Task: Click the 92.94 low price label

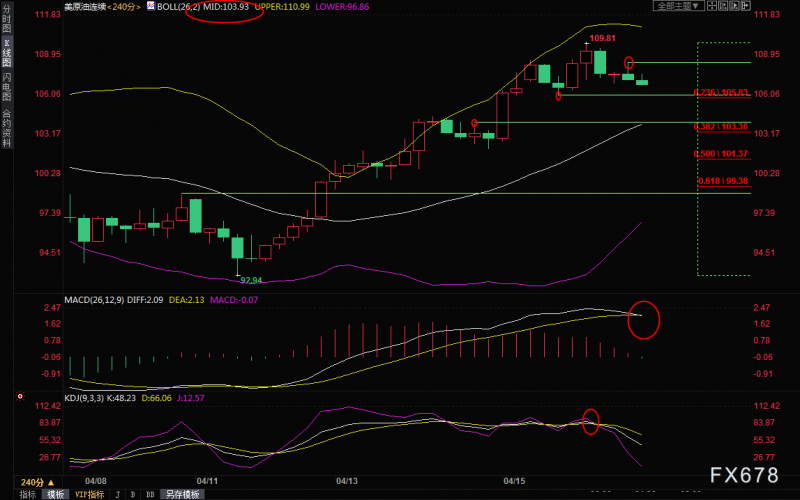Action: tap(251, 280)
